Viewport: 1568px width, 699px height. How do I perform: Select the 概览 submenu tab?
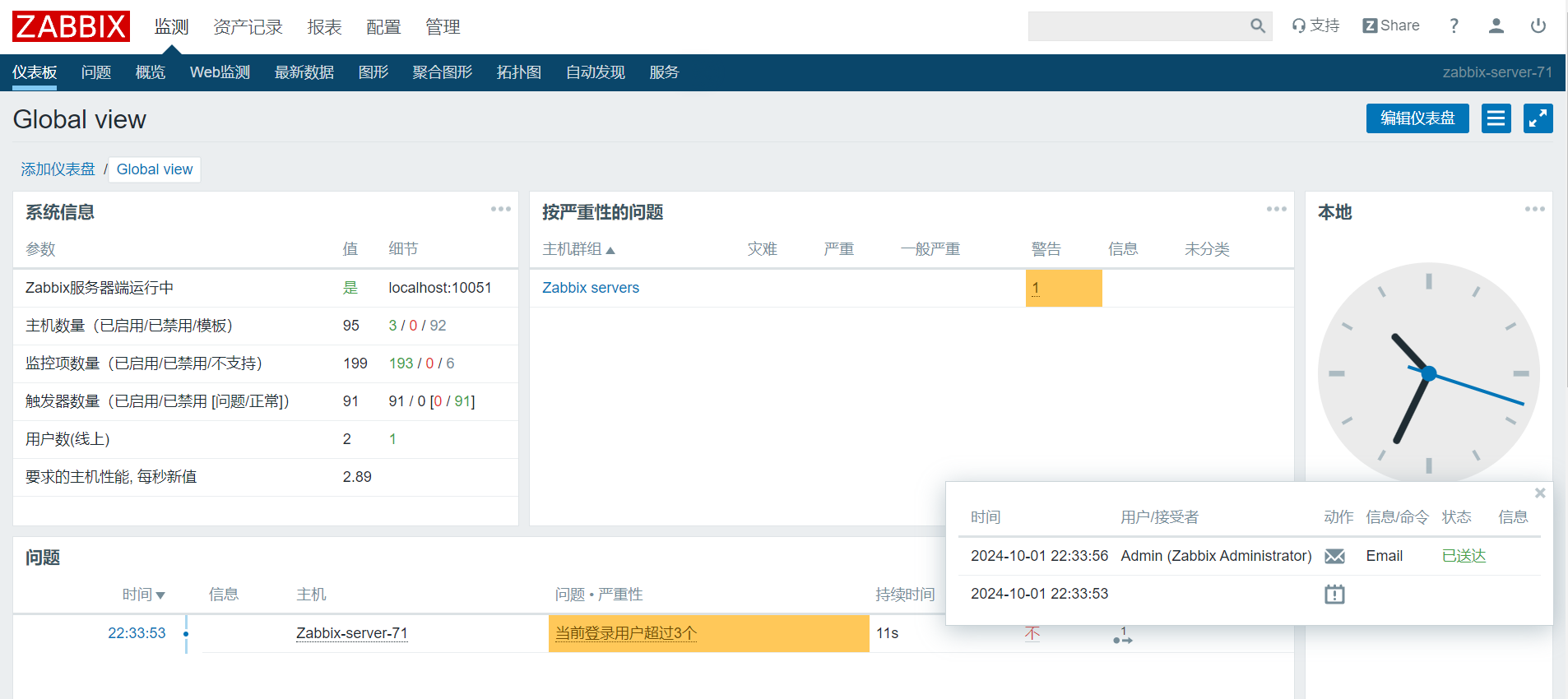tap(151, 72)
